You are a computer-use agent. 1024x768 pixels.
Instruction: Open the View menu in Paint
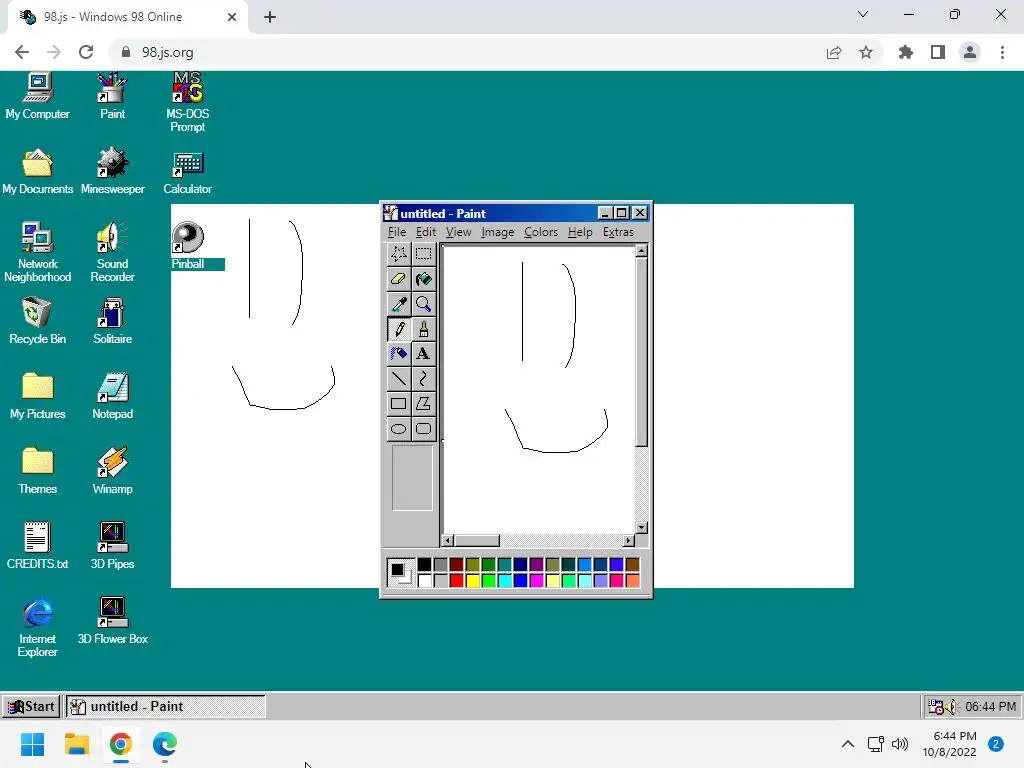[458, 232]
